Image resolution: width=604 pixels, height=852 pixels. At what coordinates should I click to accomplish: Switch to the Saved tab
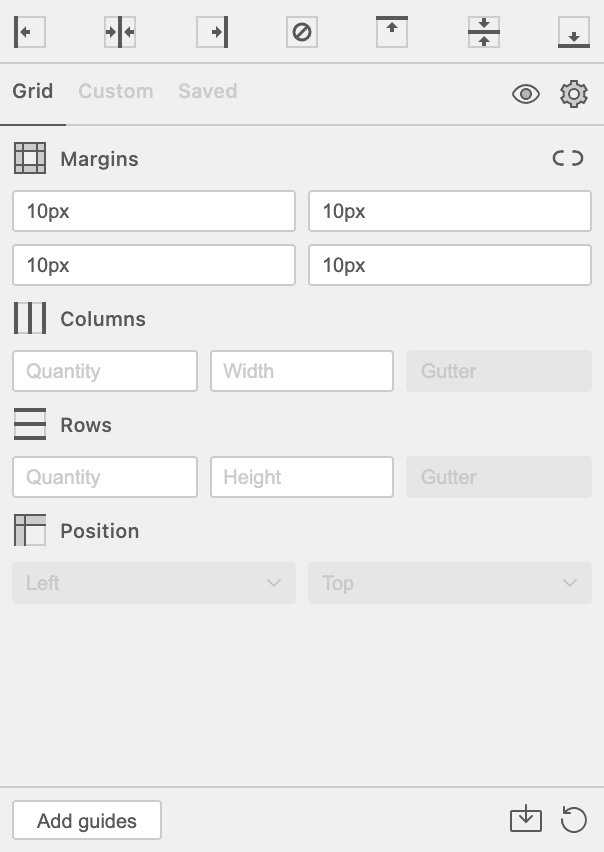click(207, 91)
